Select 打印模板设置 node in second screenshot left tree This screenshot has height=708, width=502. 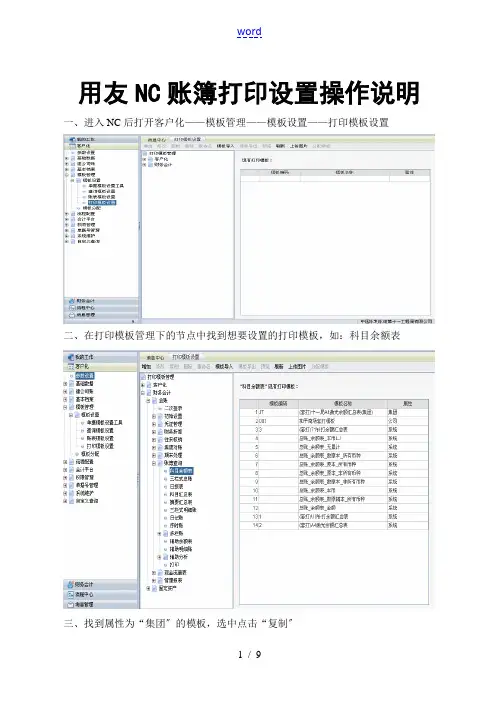[100, 446]
